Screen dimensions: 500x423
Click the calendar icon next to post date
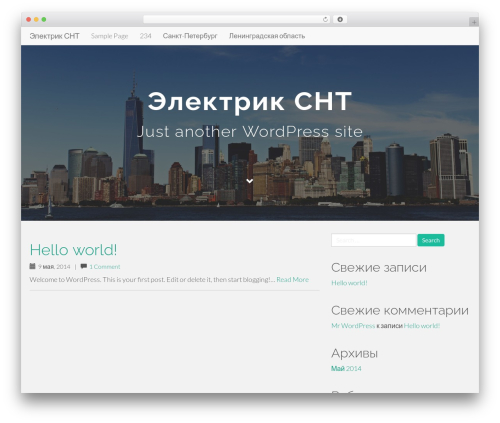pyautogui.click(x=32, y=266)
